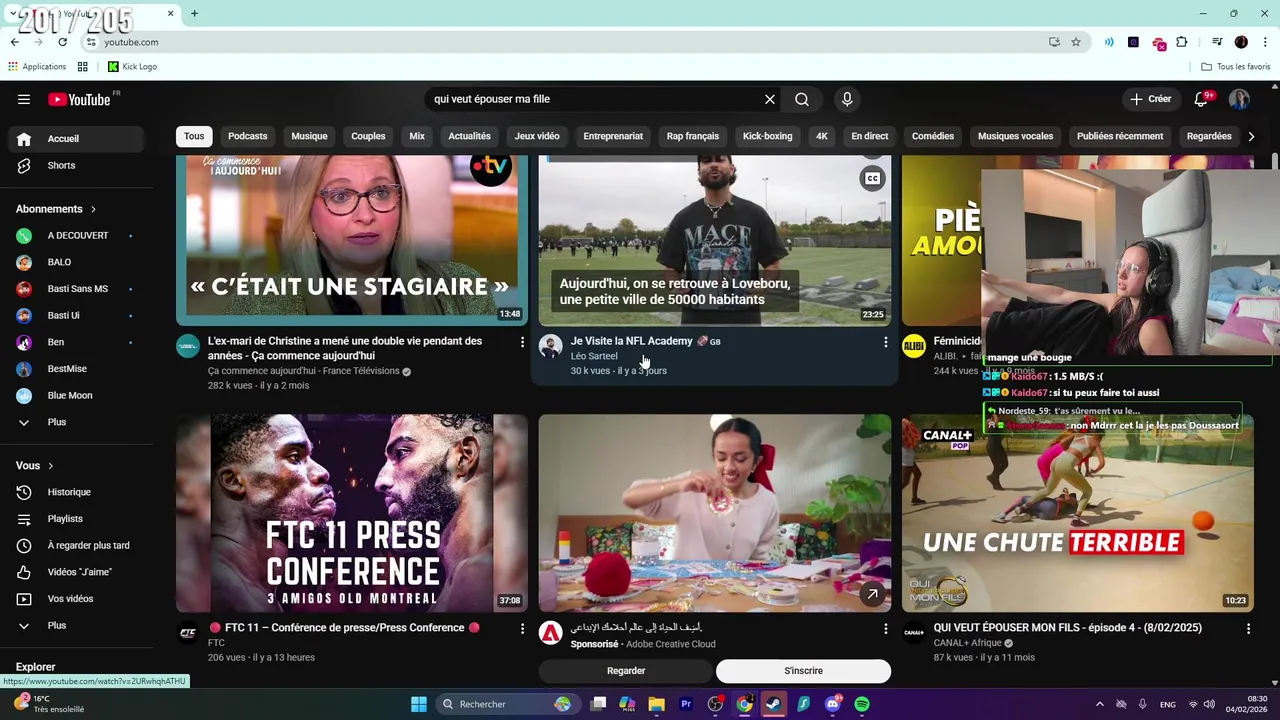Image resolution: width=1280 pixels, height=720 pixels.
Task: Click the taskbar Rechercher search box
Action: point(507,704)
